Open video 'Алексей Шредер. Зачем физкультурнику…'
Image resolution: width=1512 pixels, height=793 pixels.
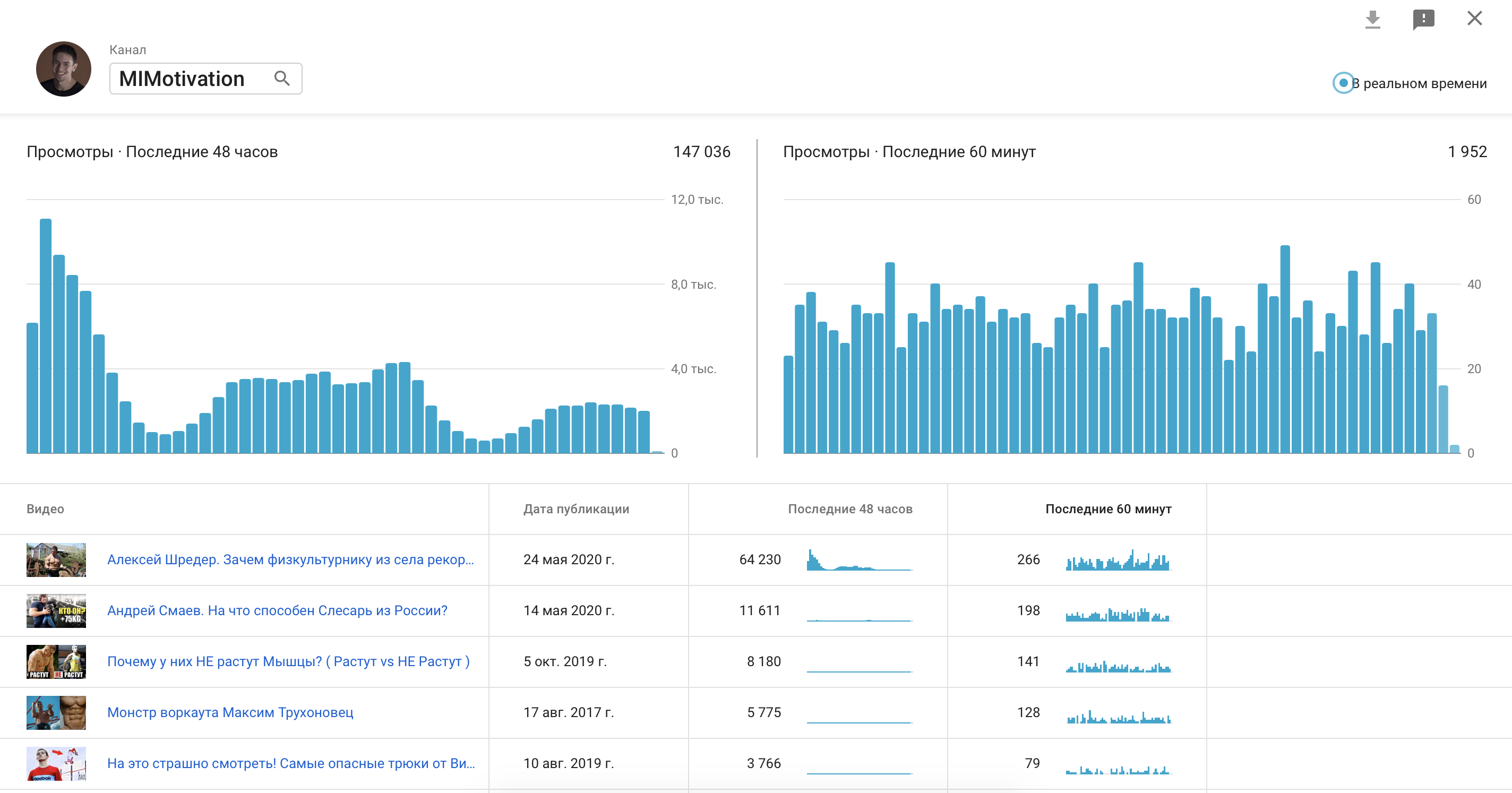[290, 559]
